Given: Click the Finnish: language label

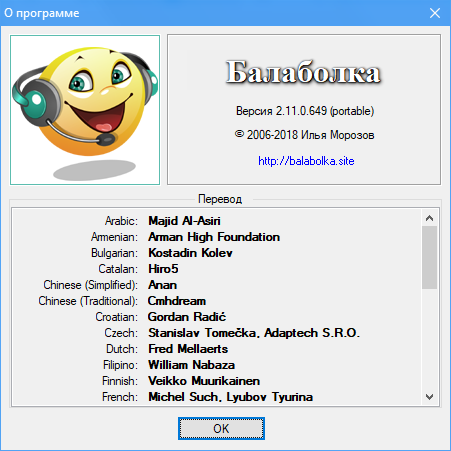Looking at the screenshot, I should tap(120, 381).
